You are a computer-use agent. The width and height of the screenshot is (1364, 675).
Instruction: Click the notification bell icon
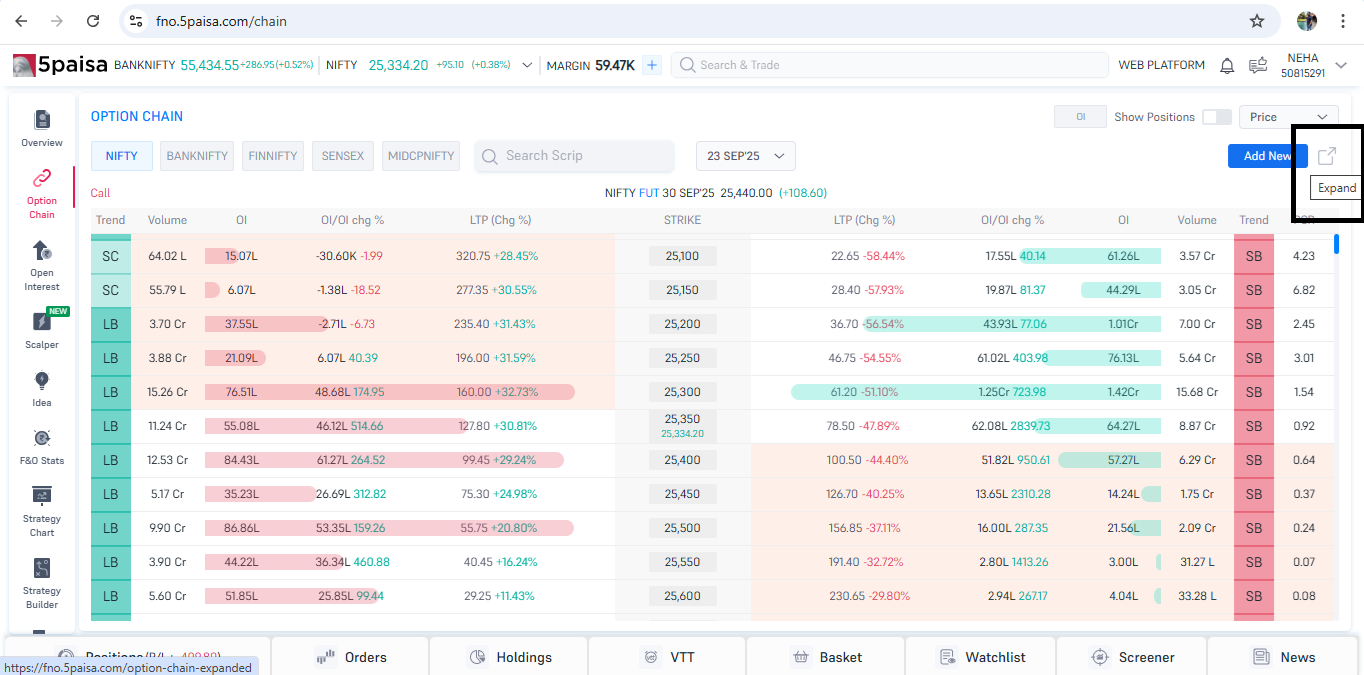click(x=1227, y=66)
